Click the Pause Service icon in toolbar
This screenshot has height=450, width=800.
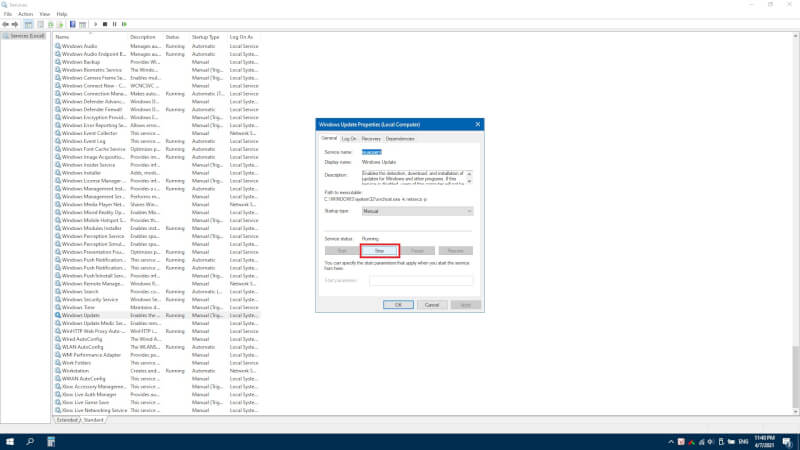(x=114, y=24)
